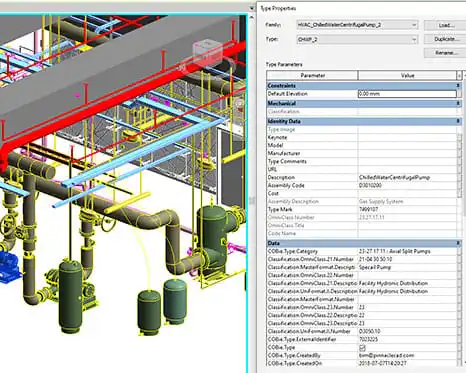The image size is (466, 373).
Task: Click the Classification.OmniClass.22.Number label
Action: (x=310, y=275)
